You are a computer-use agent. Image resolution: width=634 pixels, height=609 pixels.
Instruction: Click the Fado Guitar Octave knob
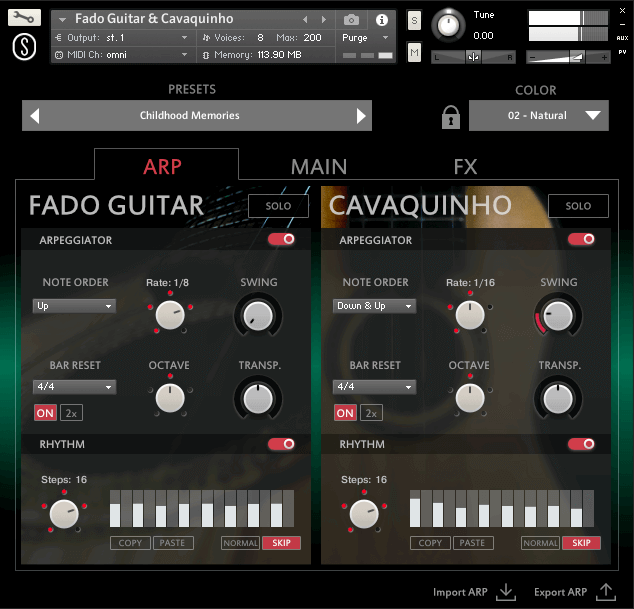170,398
